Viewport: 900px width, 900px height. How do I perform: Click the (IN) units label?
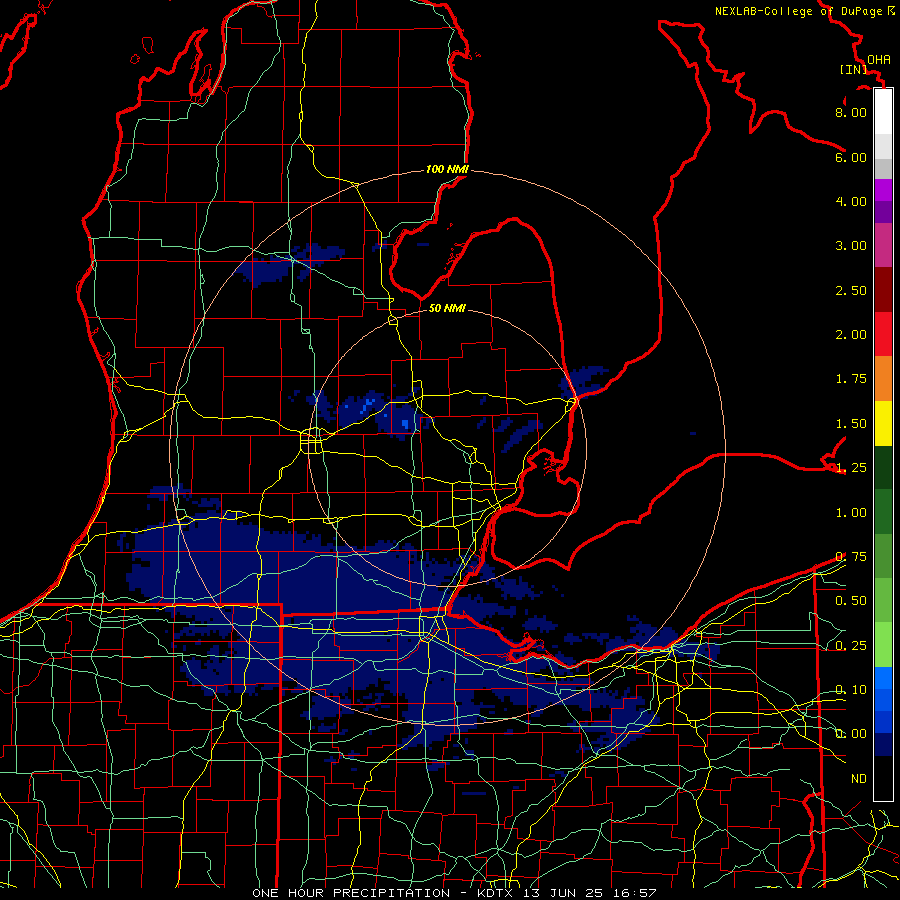(854, 69)
